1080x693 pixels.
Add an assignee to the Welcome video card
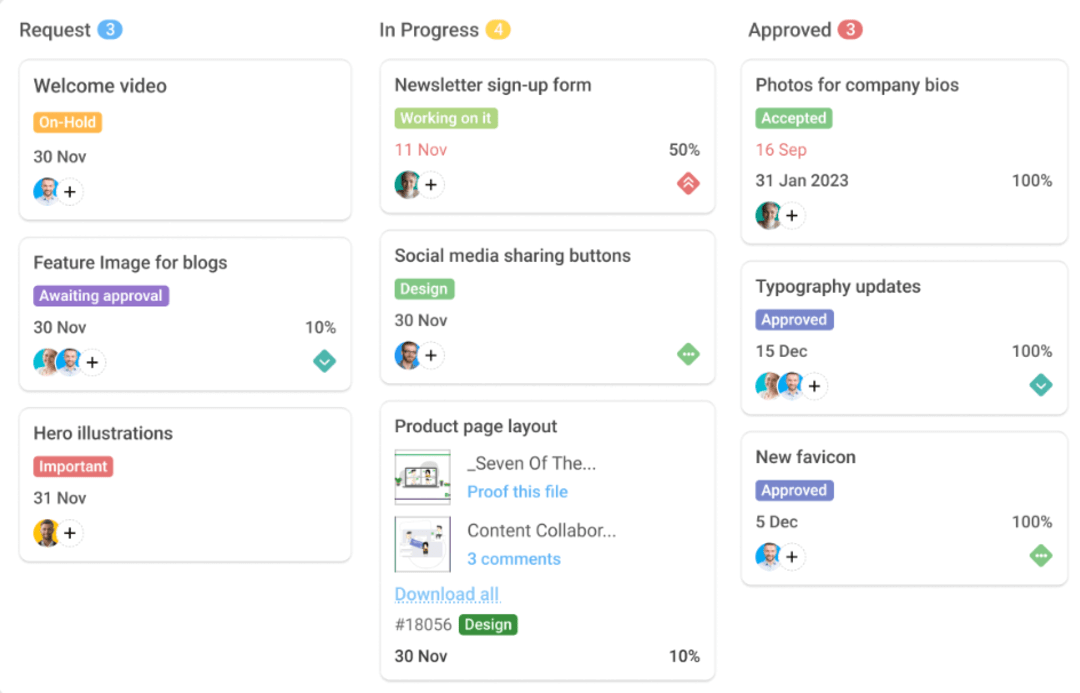coord(70,191)
